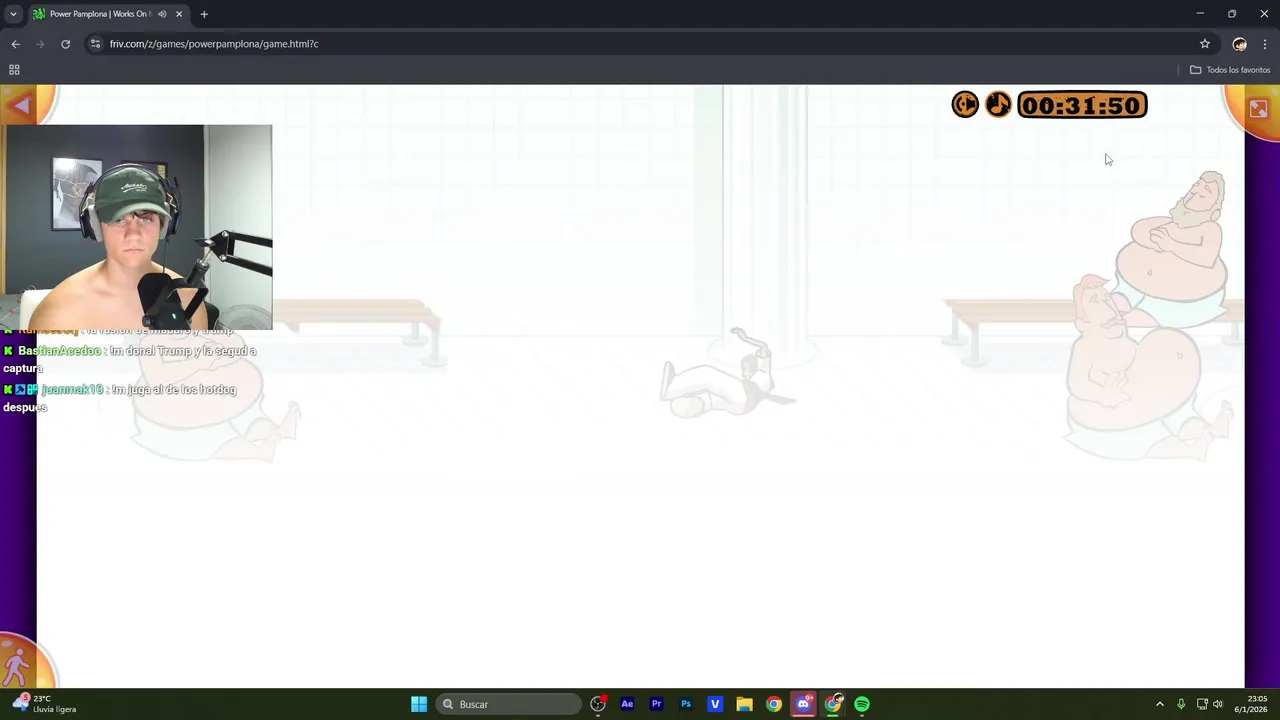
Task: Click the game timer showing 00:31:50
Action: [1082, 105]
